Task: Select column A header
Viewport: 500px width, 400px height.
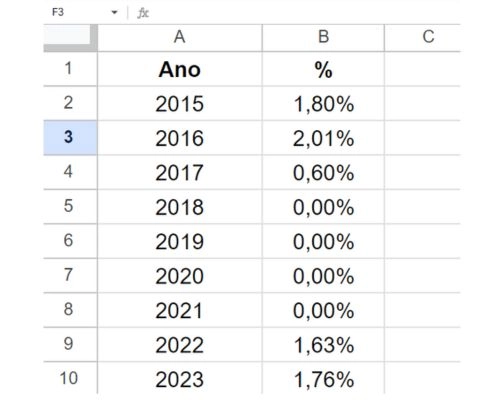Action: coord(180,38)
